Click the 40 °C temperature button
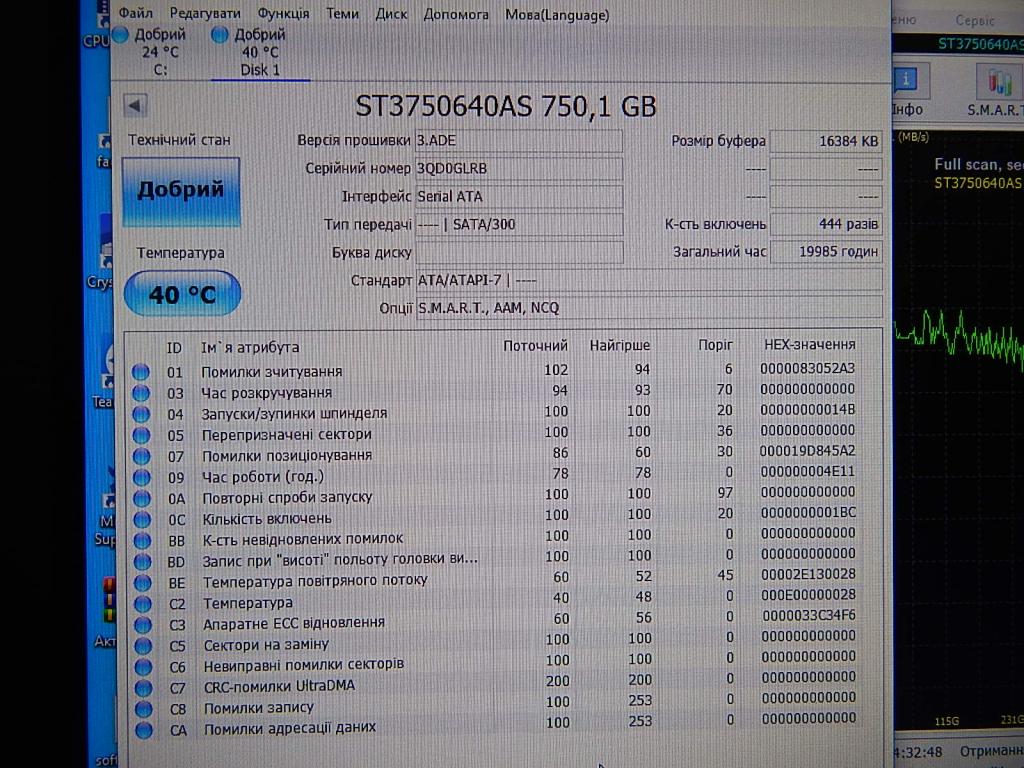The width and height of the screenshot is (1024, 768). point(182,295)
